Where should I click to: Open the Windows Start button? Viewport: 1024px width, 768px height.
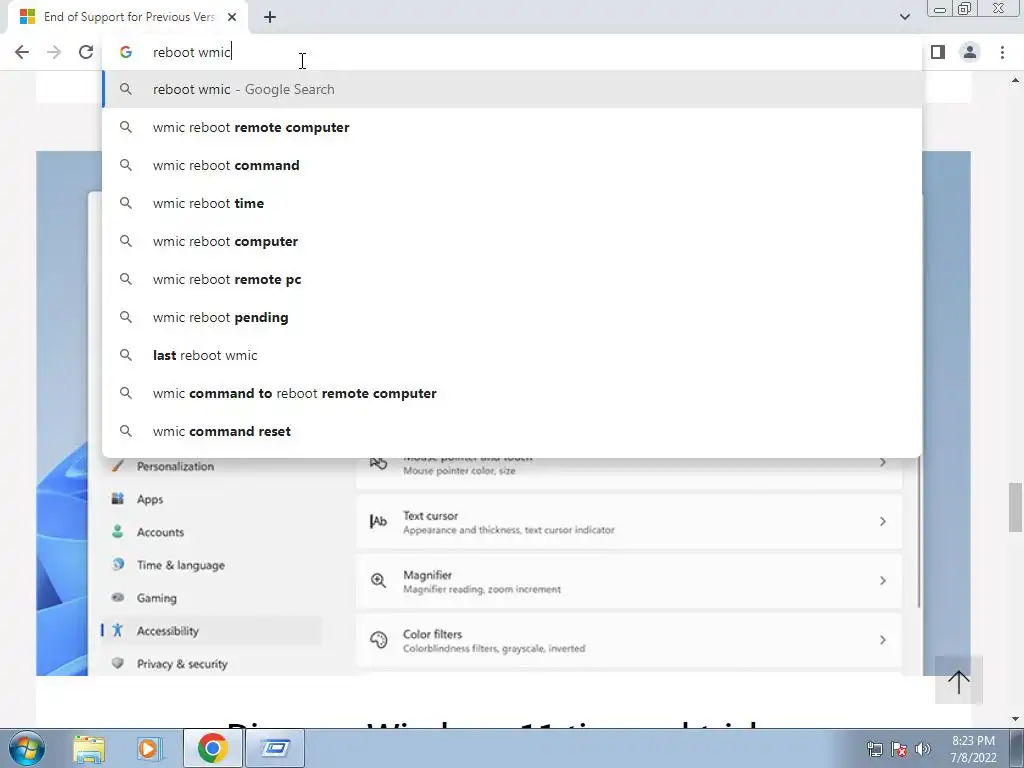[x=26, y=748]
